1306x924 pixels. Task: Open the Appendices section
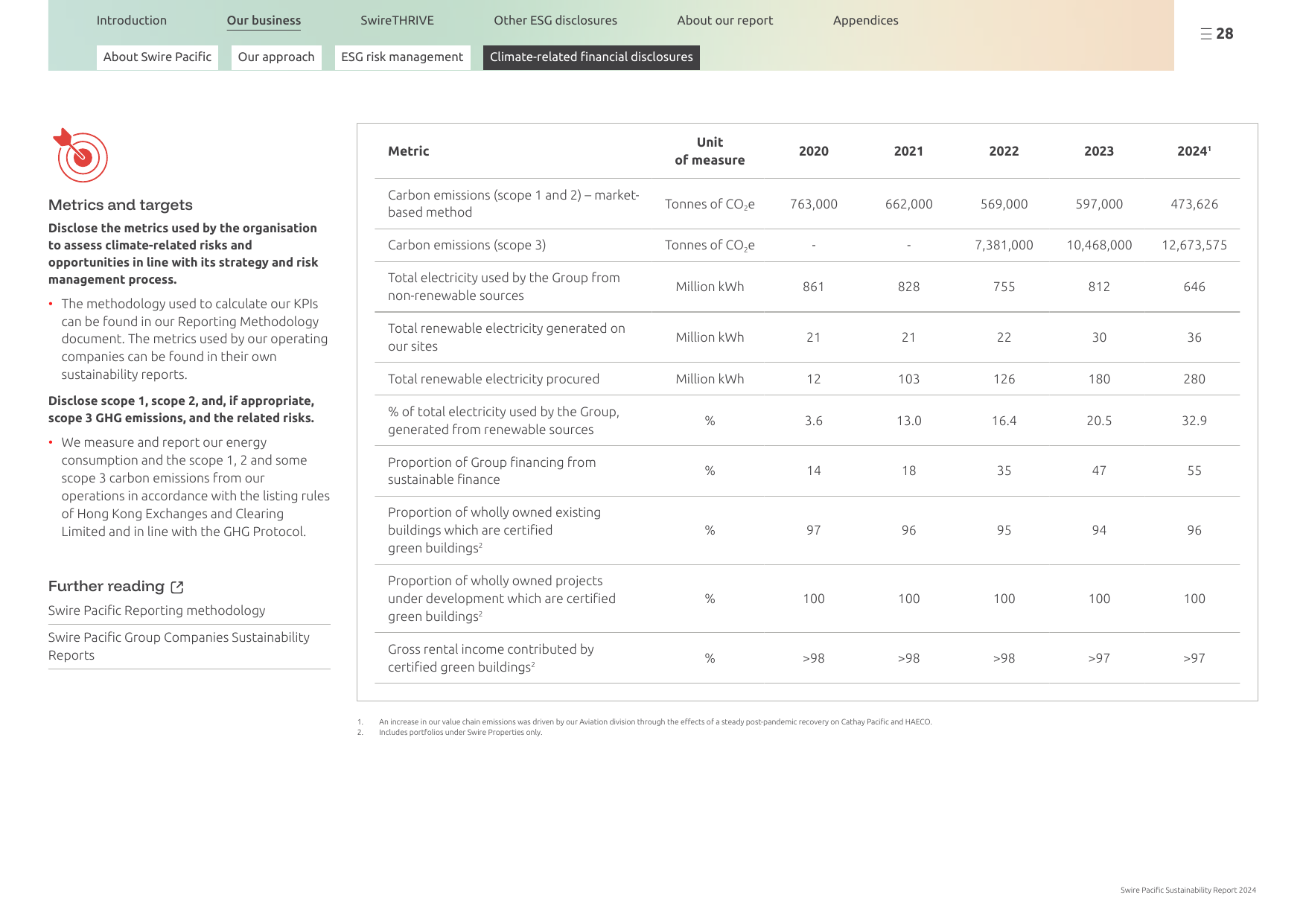865,20
